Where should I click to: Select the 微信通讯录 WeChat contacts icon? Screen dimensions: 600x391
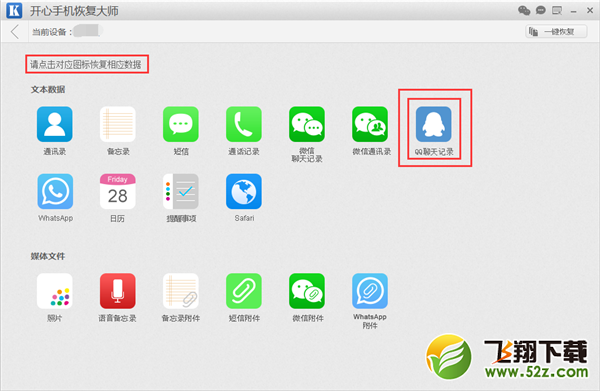coord(370,124)
